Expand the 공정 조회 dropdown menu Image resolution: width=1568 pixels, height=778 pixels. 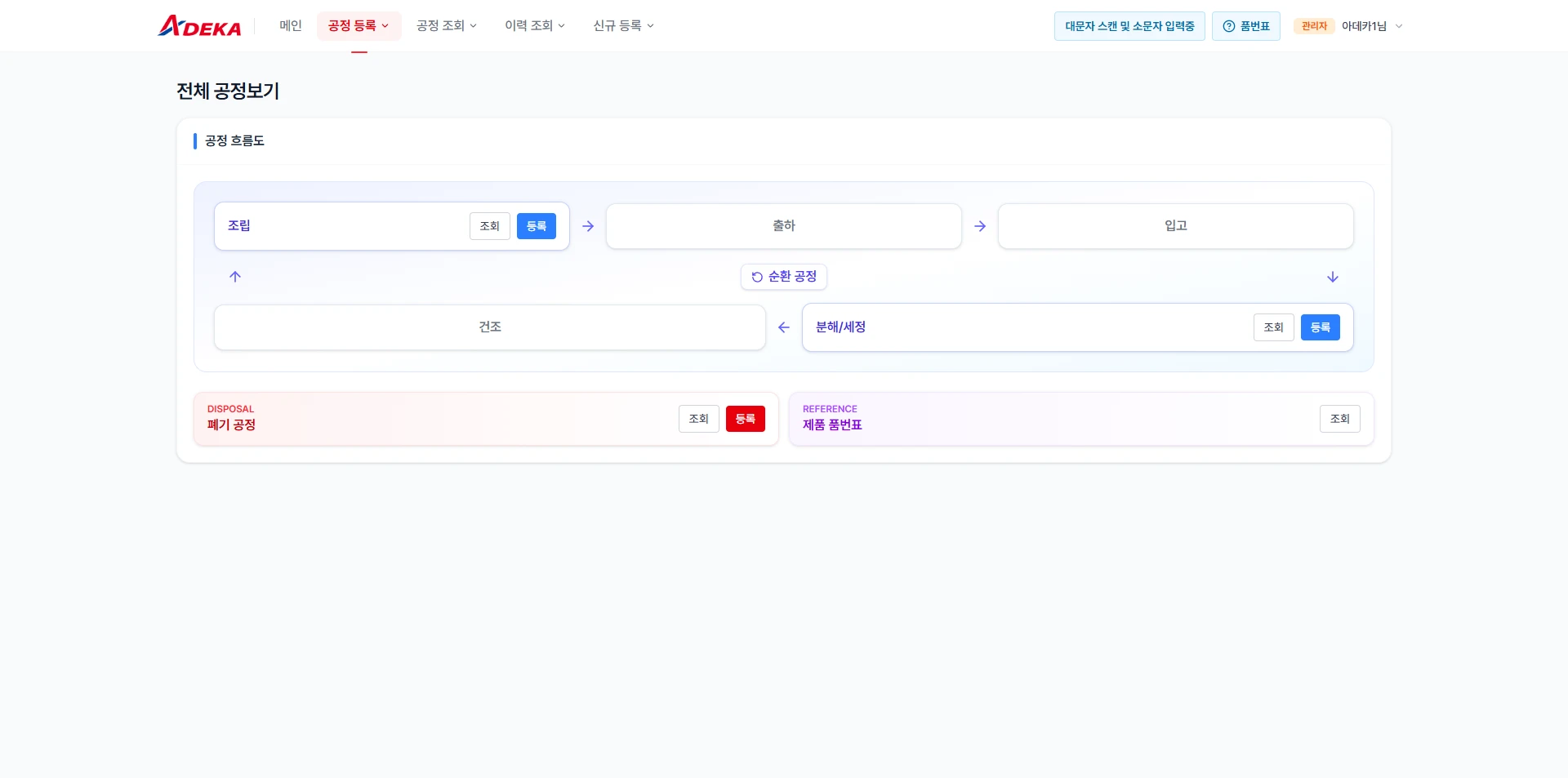click(447, 26)
